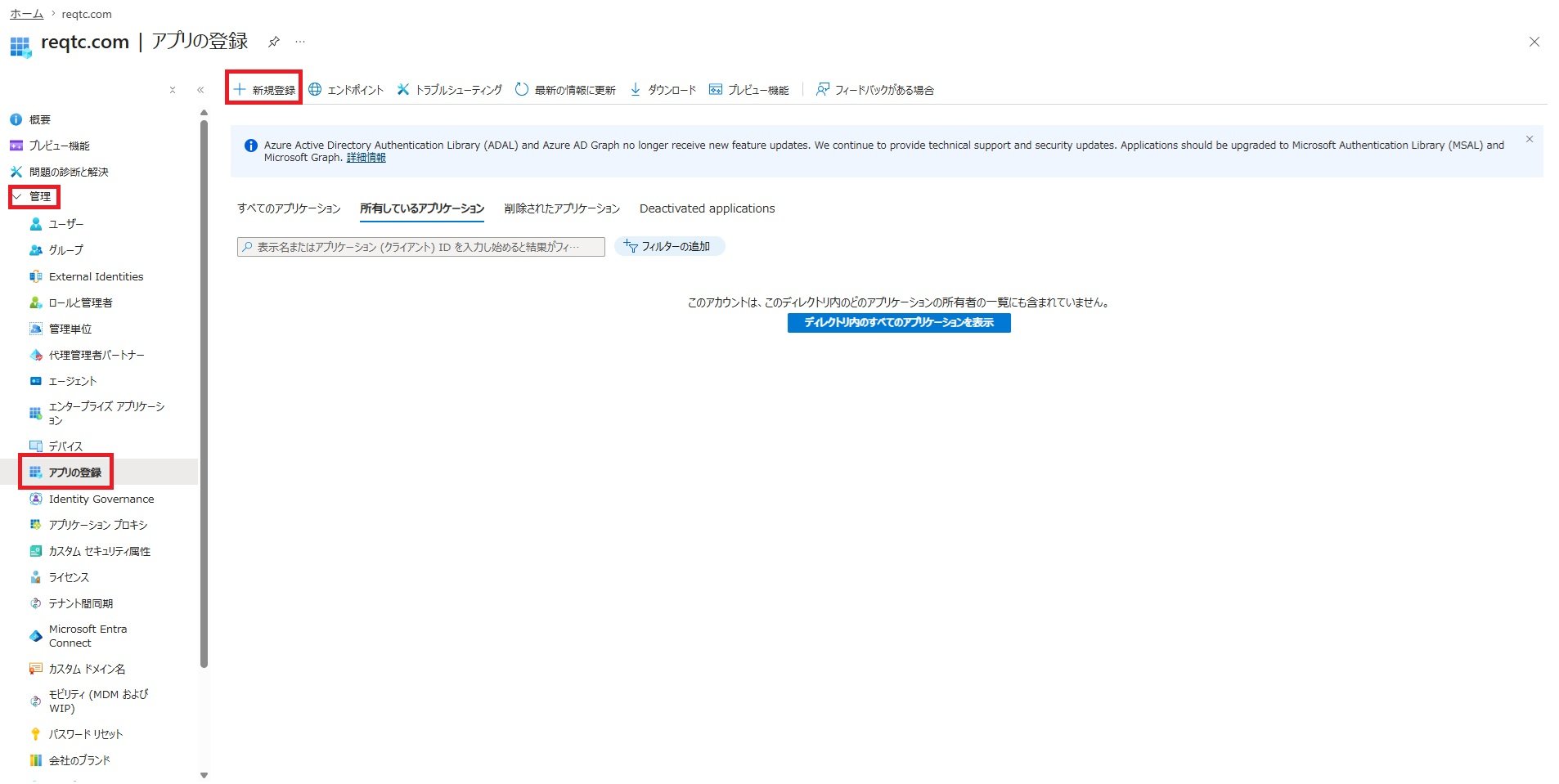The width and height of the screenshot is (1559, 784).
Task: Pin the アプリの登録 page
Action: click(274, 42)
